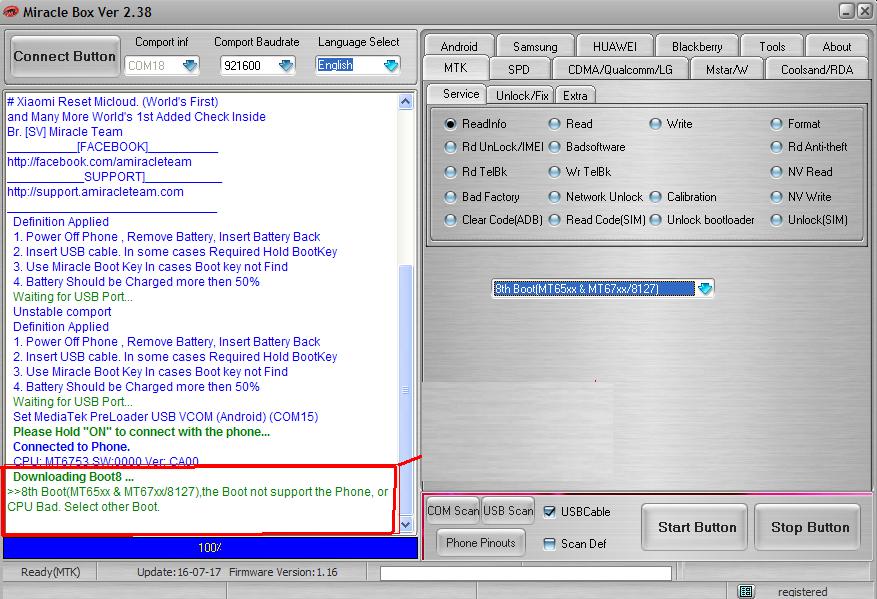Select the Calibration option
Viewport: 877px width, 599px height.
[x=655, y=197]
